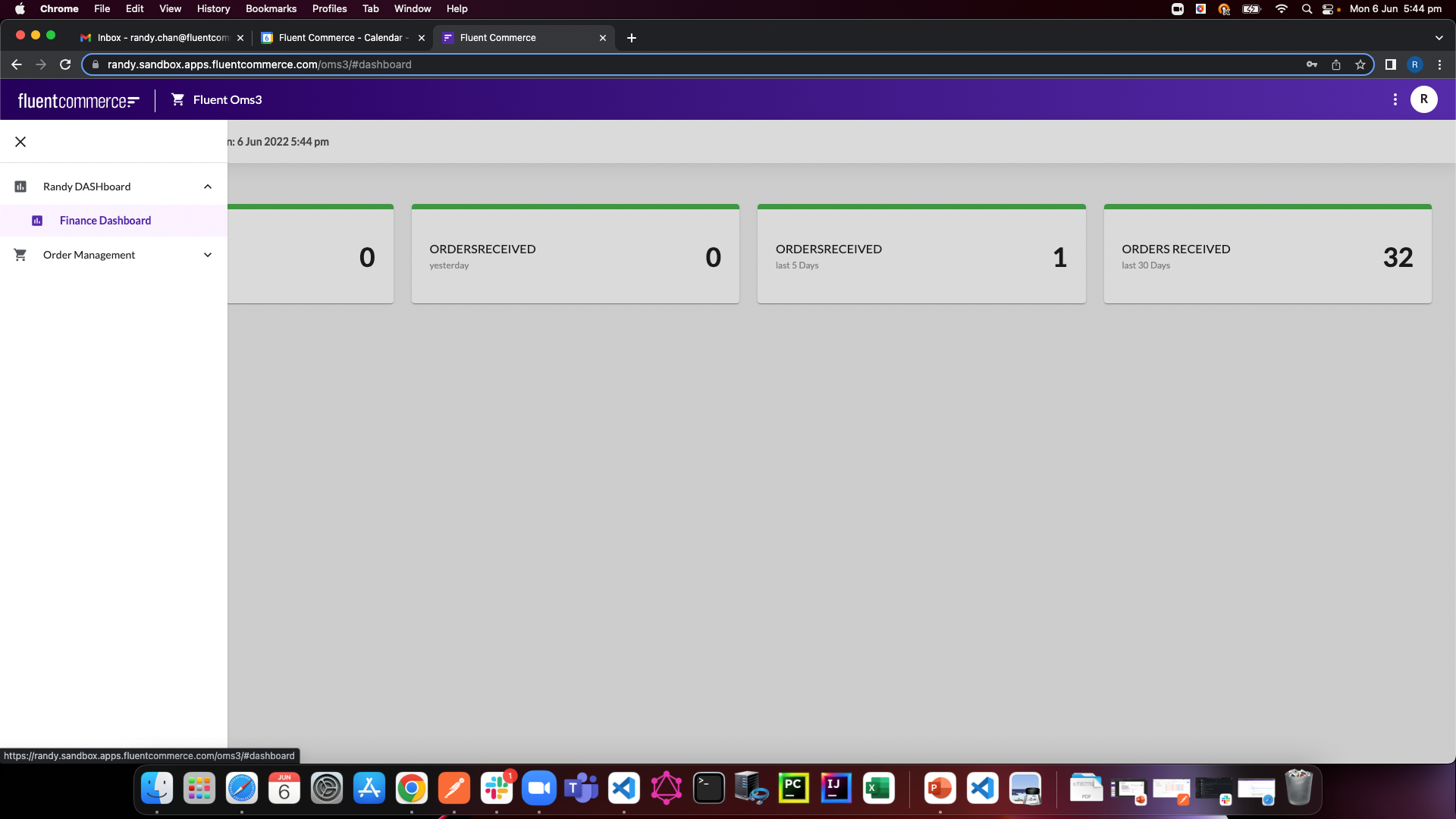
Task: Click the shopping cart icon beside Fluent Oms3
Action: click(x=177, y=99)
